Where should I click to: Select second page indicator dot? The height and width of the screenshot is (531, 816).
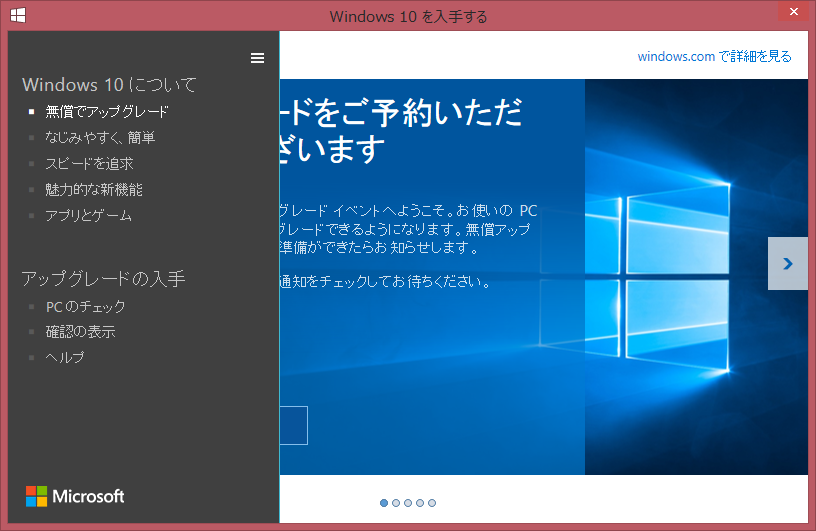[396, 503]
